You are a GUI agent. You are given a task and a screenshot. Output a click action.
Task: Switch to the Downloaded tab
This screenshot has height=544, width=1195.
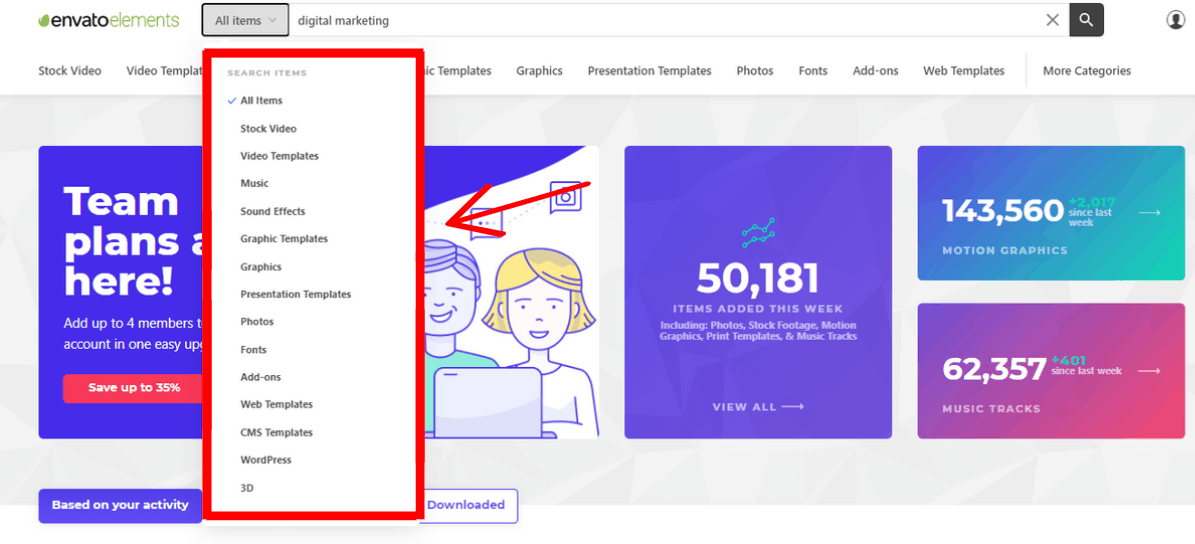pos(466,505)
